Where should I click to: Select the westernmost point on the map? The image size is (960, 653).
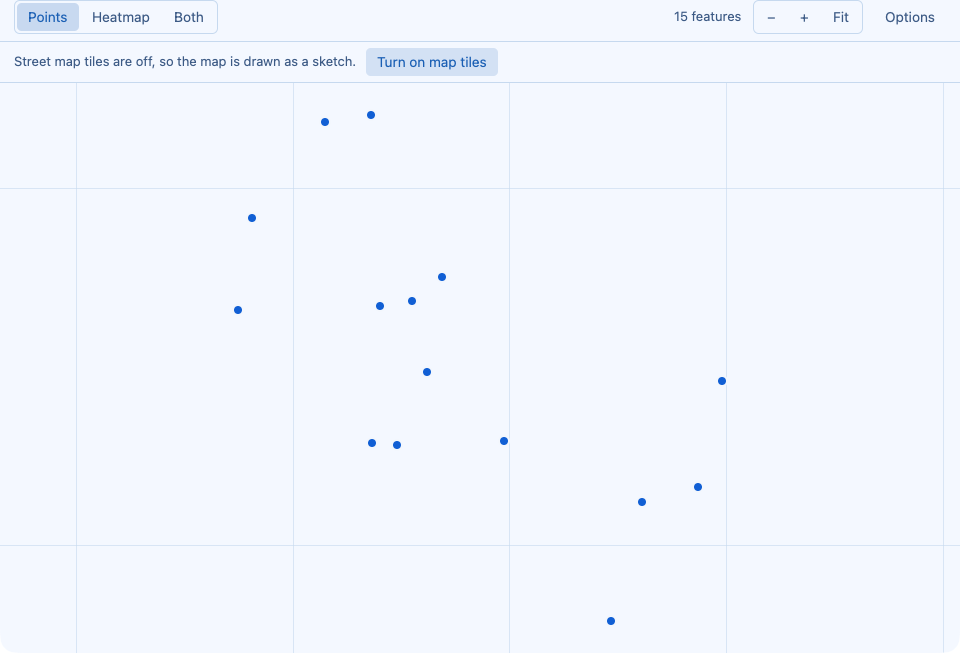pyautogui.click(x=238, y=310)
